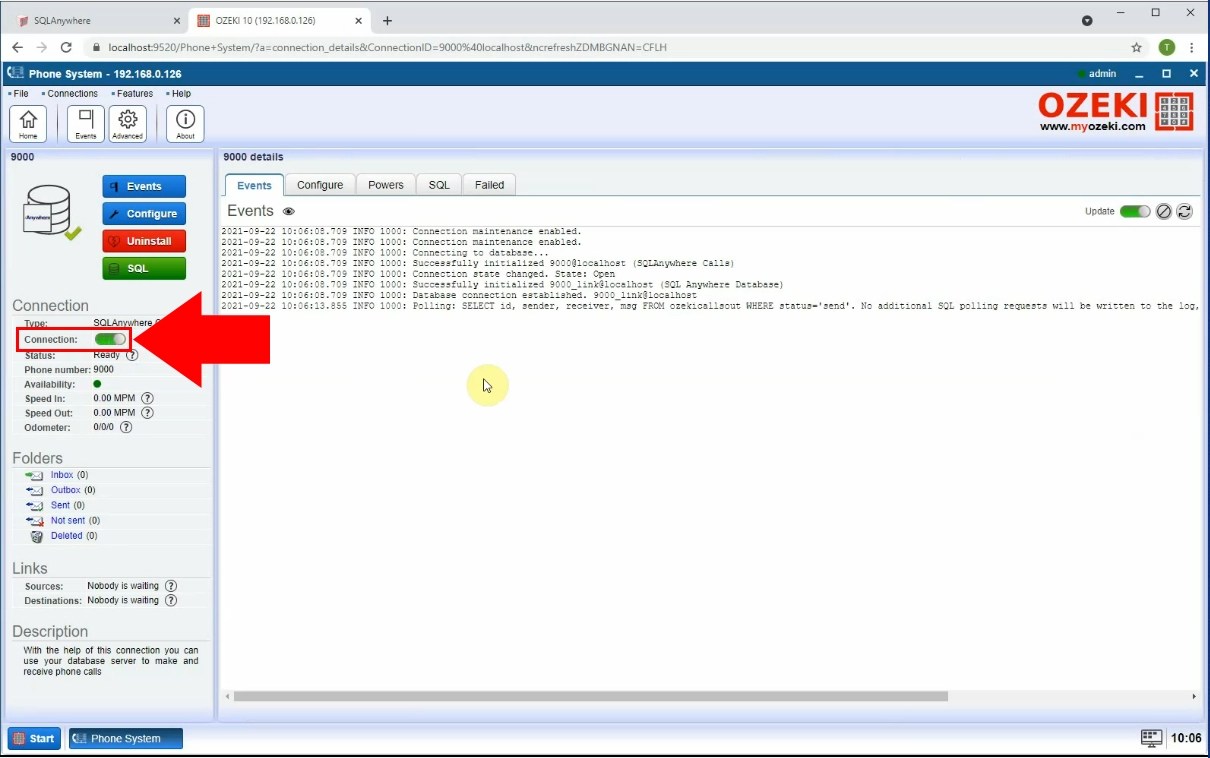1210x758 pixels.
Task: Click the Start button in taskbar
Action: 34,738
